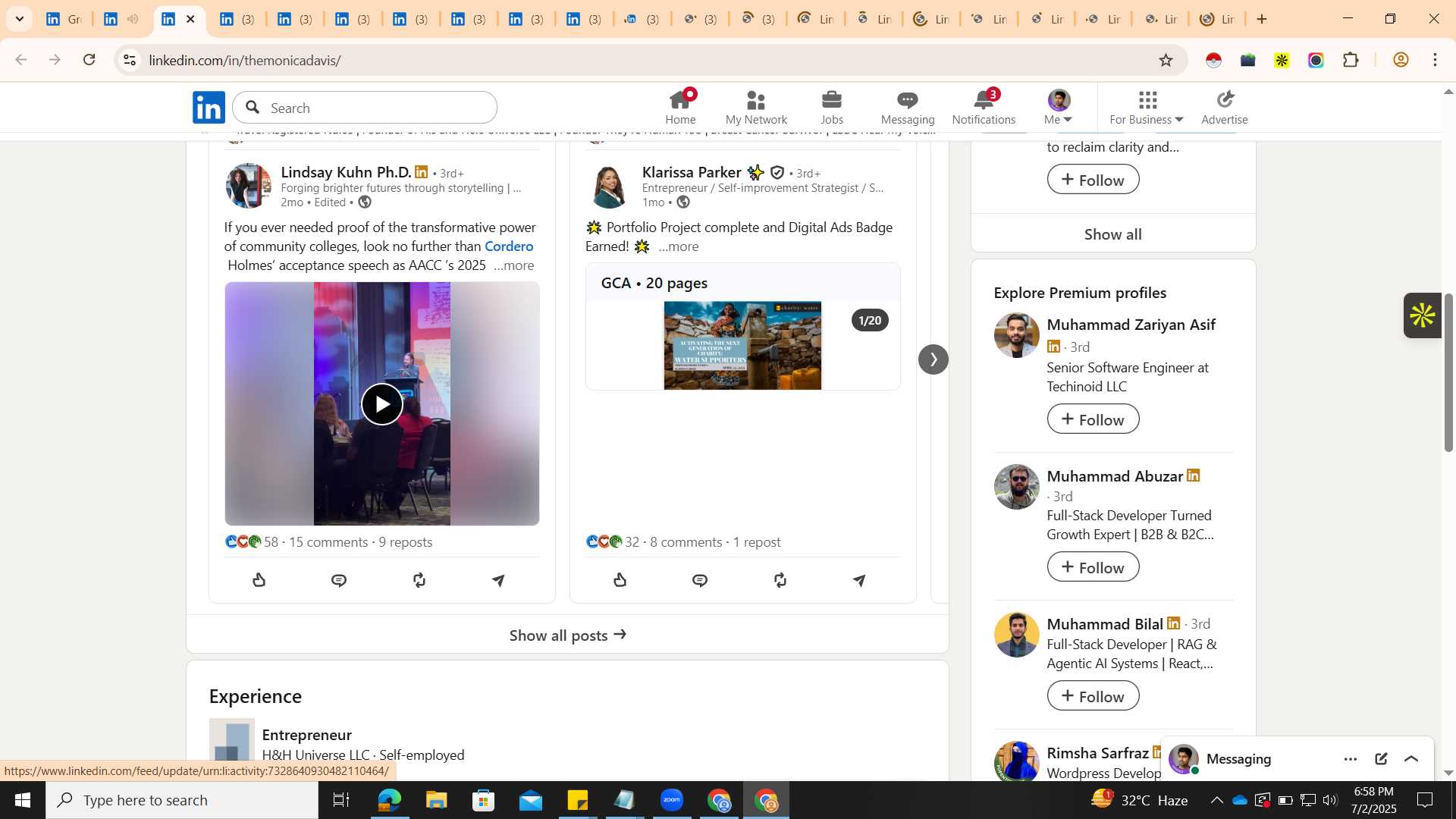
Task: View 9 reposts on Lindsay's post
Action: click(x=406, y=542)
